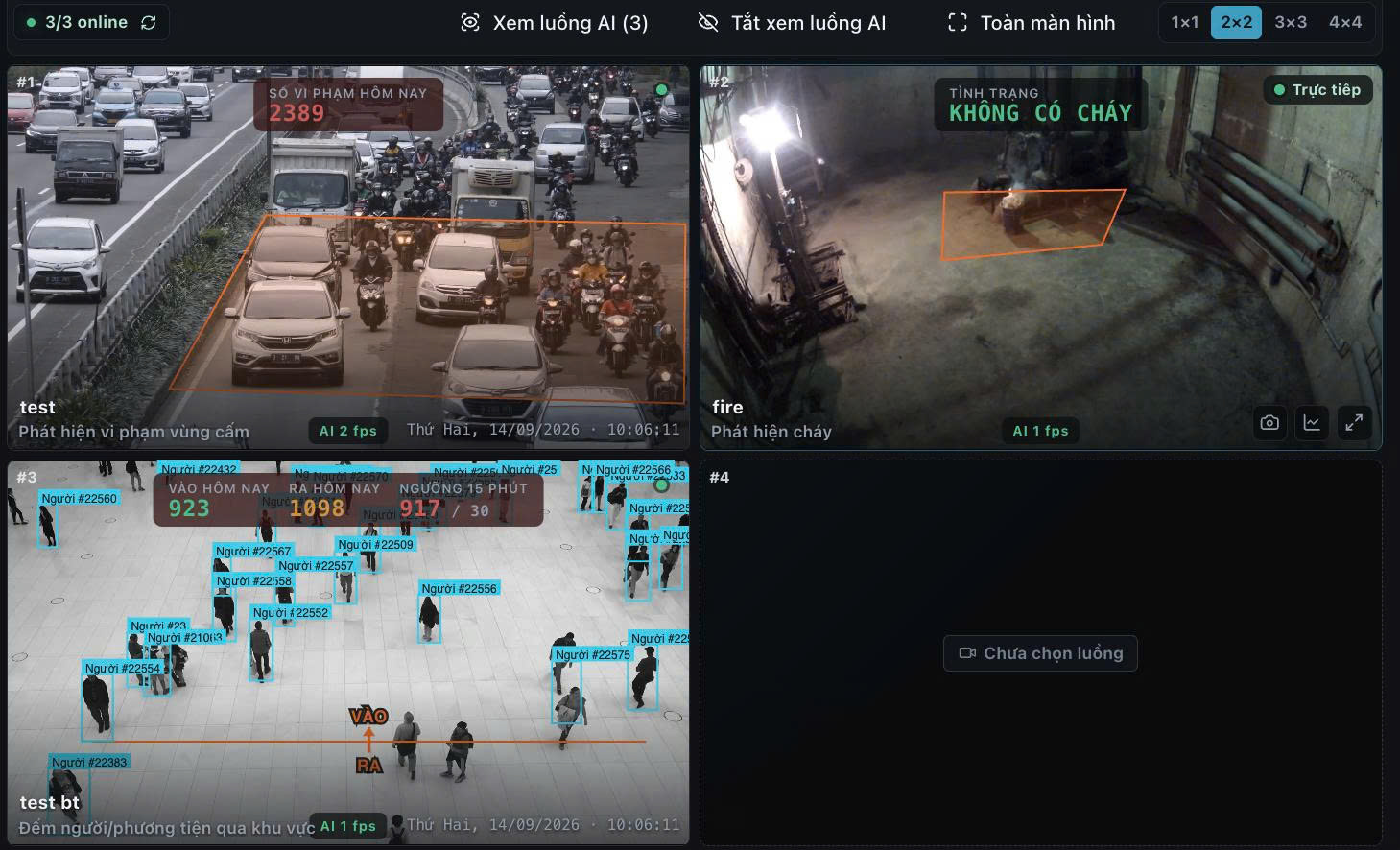Viewport: 1400px width, 850px height.
Task: Switch grid layout to 4×4
Action: point(1345,22)
